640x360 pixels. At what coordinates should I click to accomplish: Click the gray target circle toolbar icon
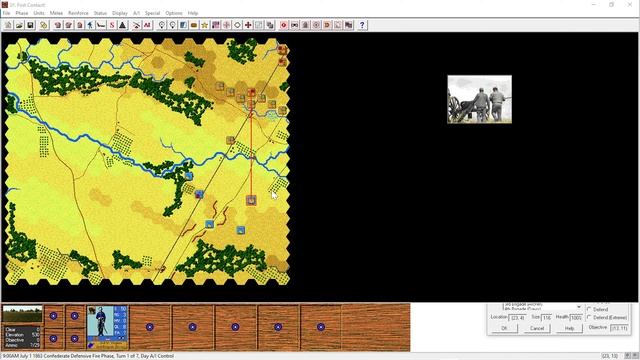pos(316,25)
